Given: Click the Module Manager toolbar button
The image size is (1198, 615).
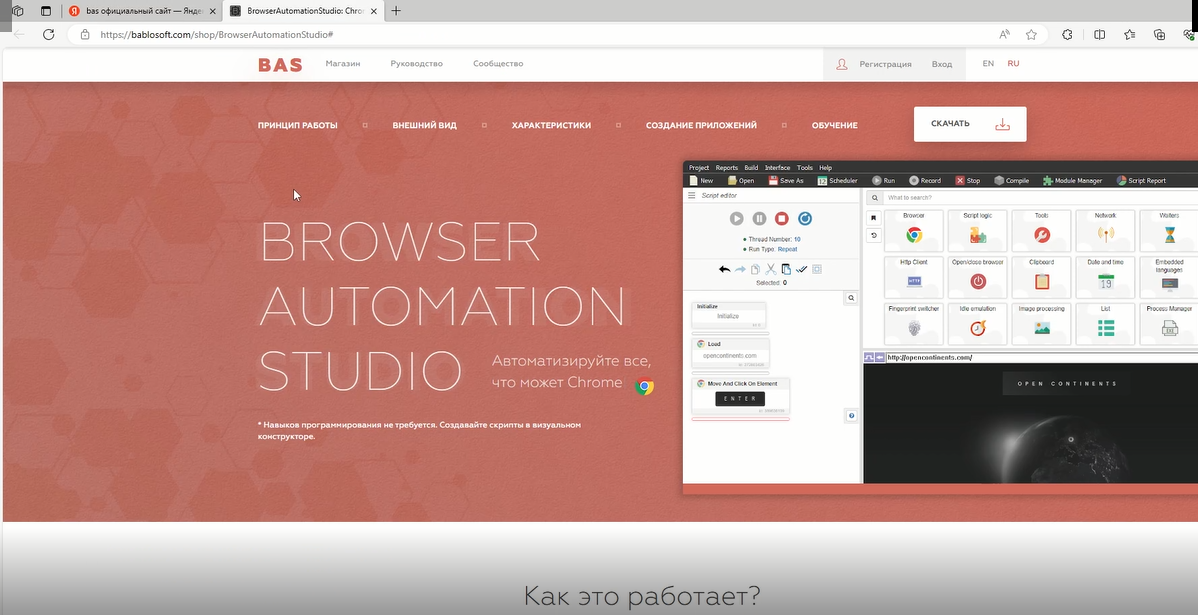Looking at the screenshot, I should click(1073, 181).
